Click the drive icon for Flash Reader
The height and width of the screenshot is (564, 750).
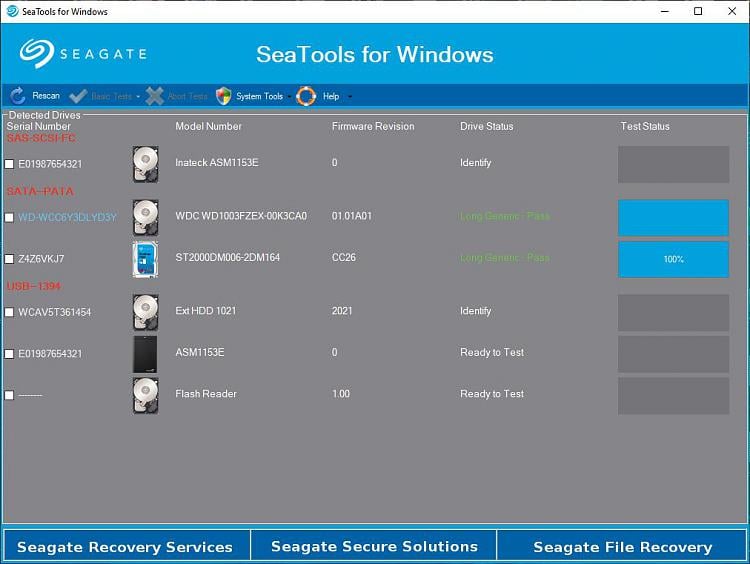145,396
